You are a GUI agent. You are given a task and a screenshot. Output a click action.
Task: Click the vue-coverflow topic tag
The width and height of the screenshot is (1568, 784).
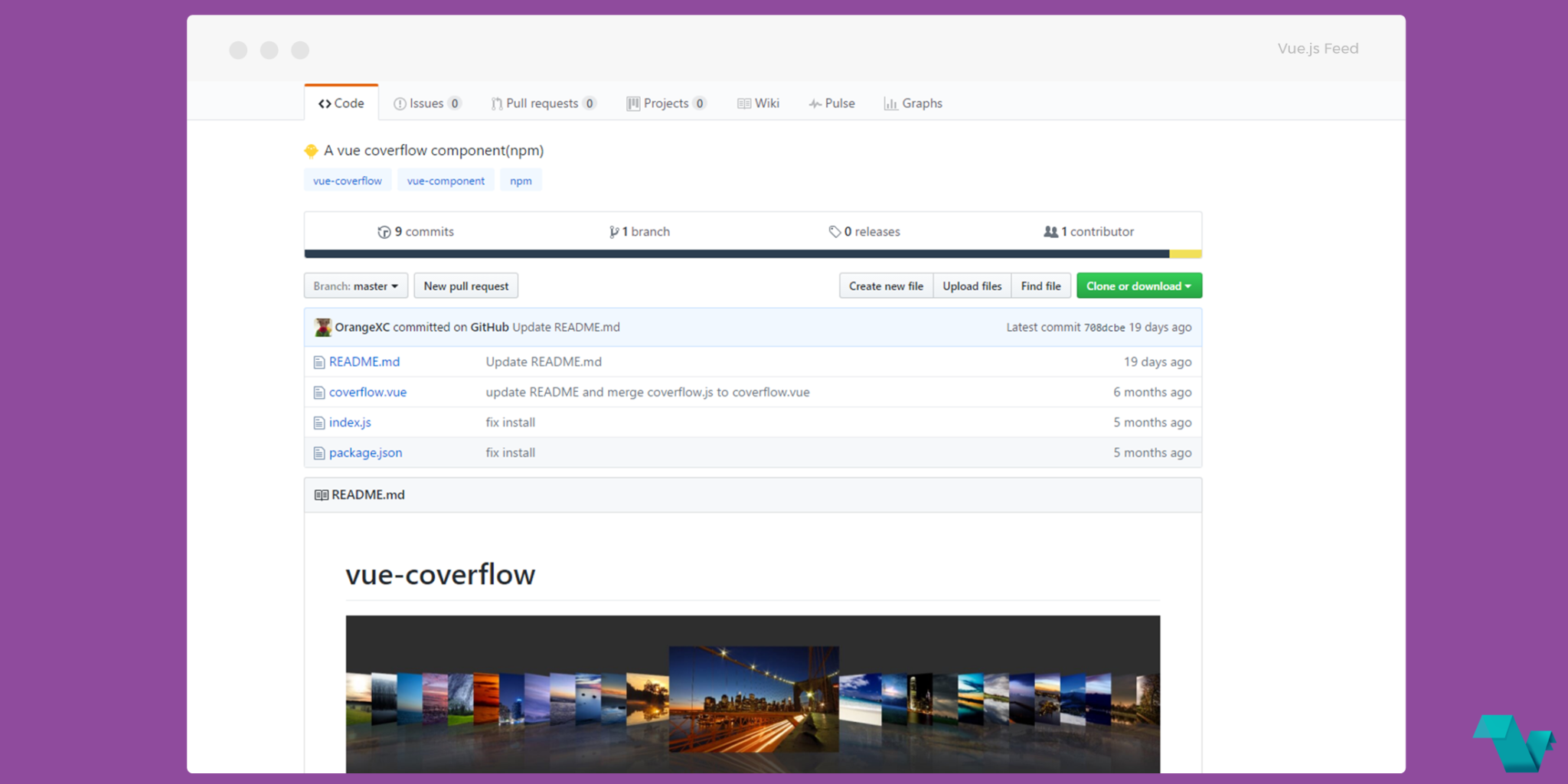348,181
